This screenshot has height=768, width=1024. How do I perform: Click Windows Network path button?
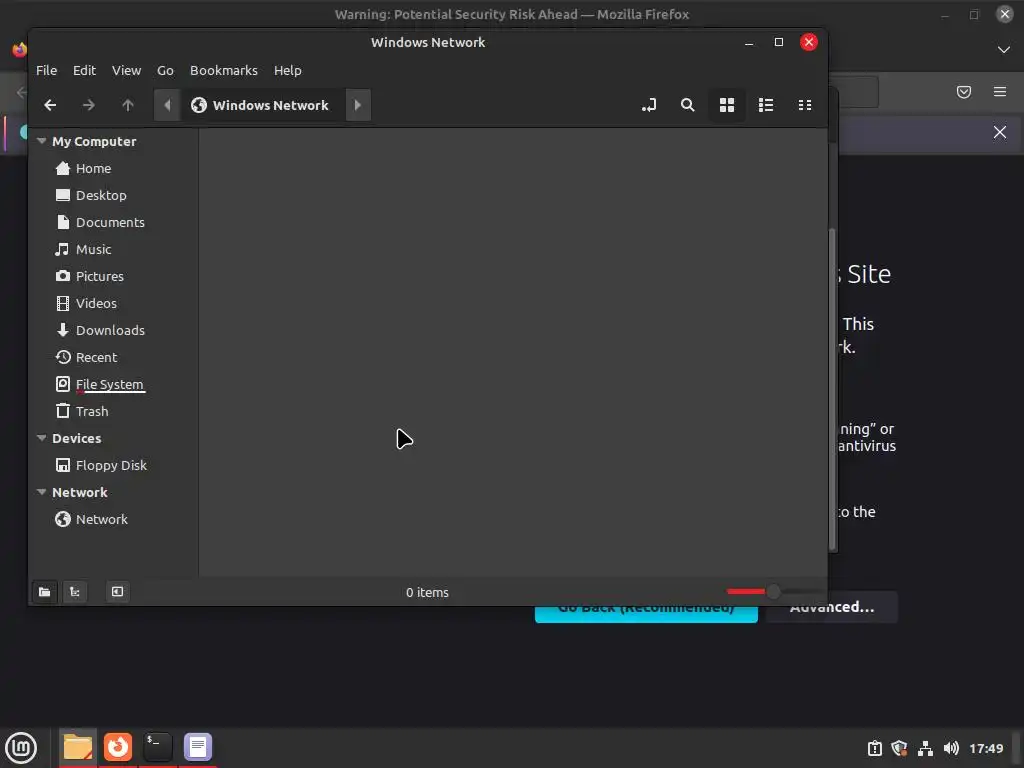(261, 105)
